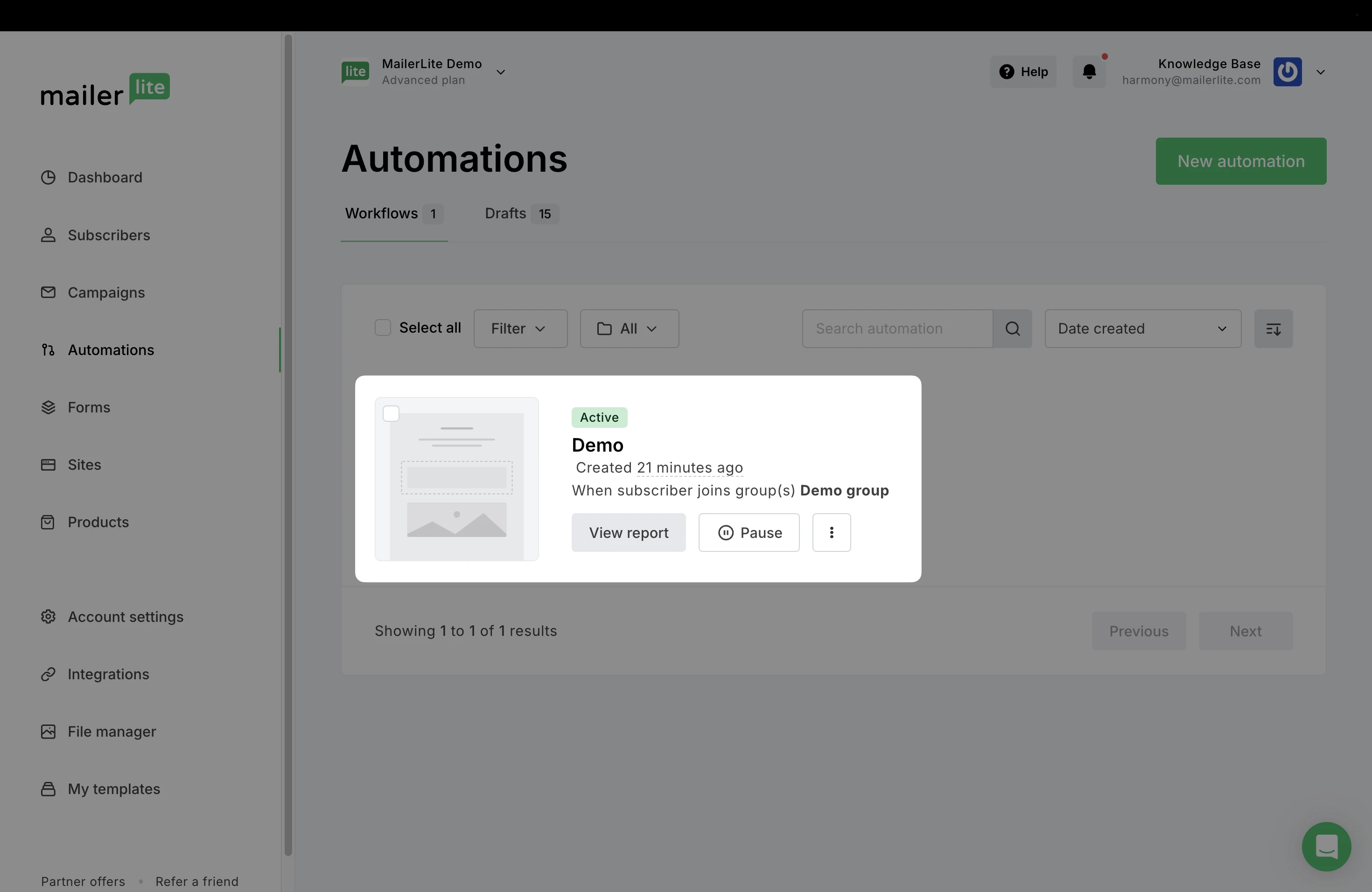Viewport: 1372px width, 892px height.
Task: Click the sort order toggle icon
Action: pyautogui.click(x=1273, y=328)
